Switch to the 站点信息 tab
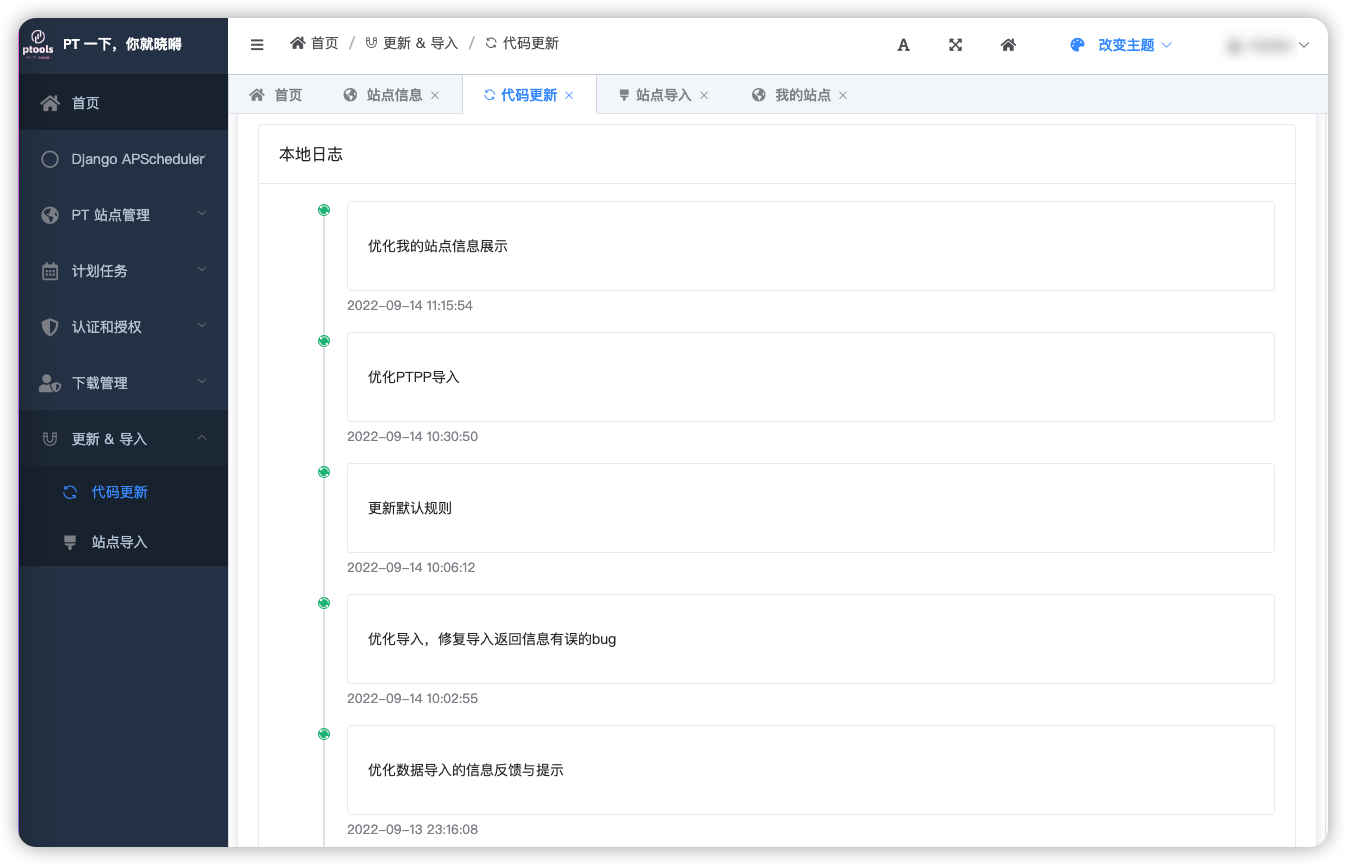 click(394, 95)
